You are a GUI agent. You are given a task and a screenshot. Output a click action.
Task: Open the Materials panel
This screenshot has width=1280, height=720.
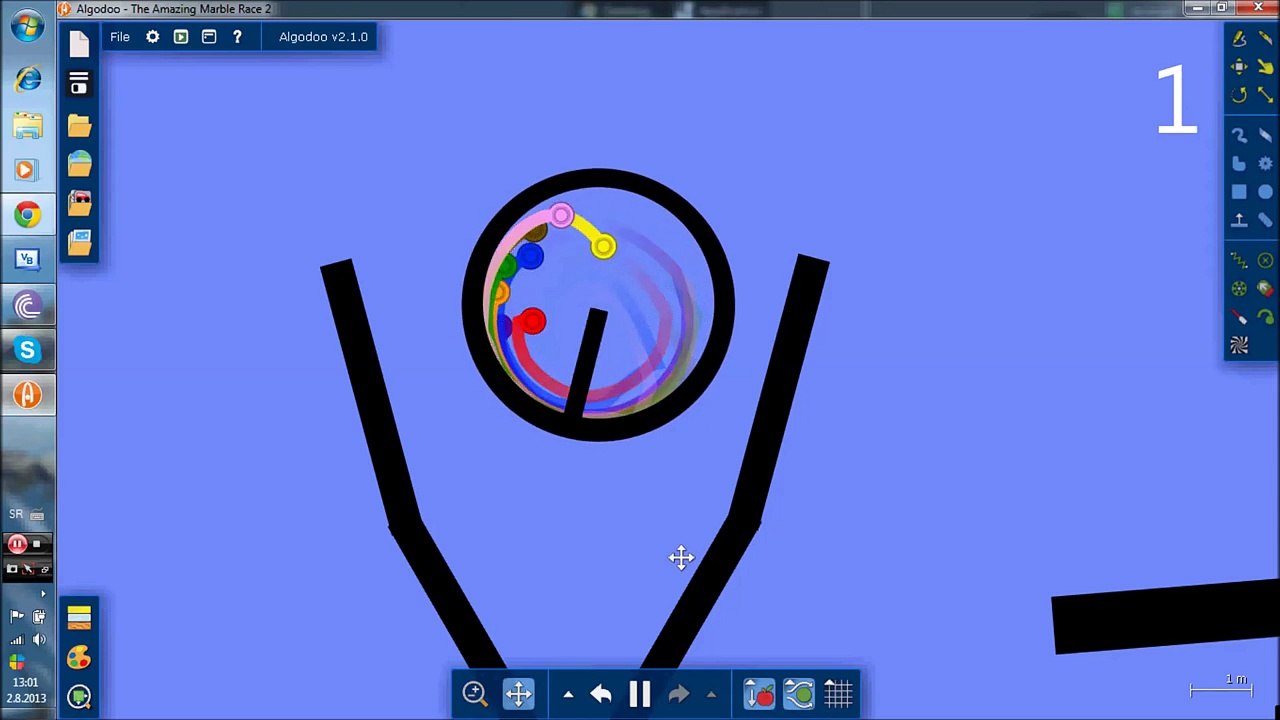(x=79, y=618)
